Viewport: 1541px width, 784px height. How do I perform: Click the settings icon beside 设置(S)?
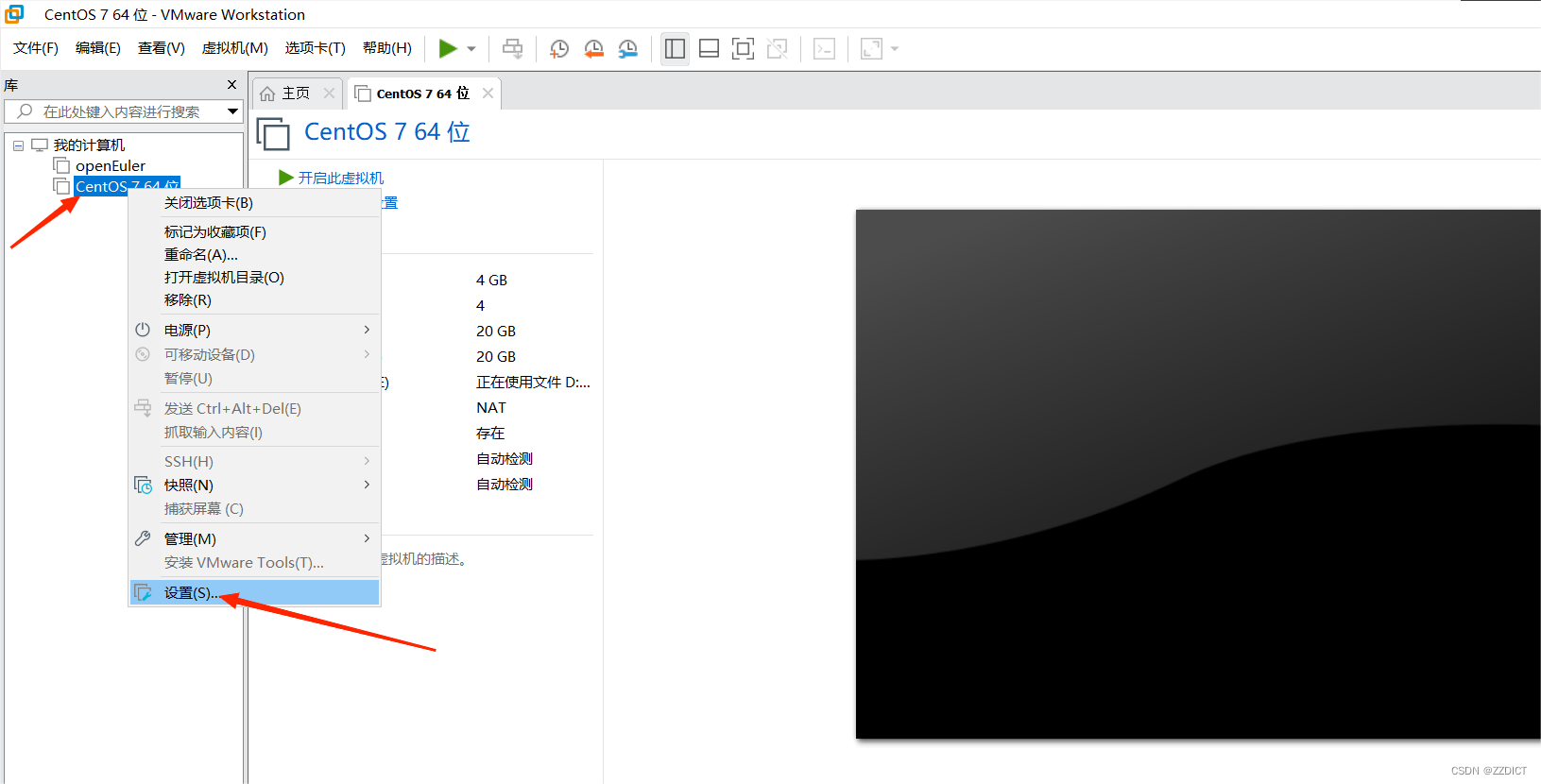pyautogui.click(x=143, y=592)
